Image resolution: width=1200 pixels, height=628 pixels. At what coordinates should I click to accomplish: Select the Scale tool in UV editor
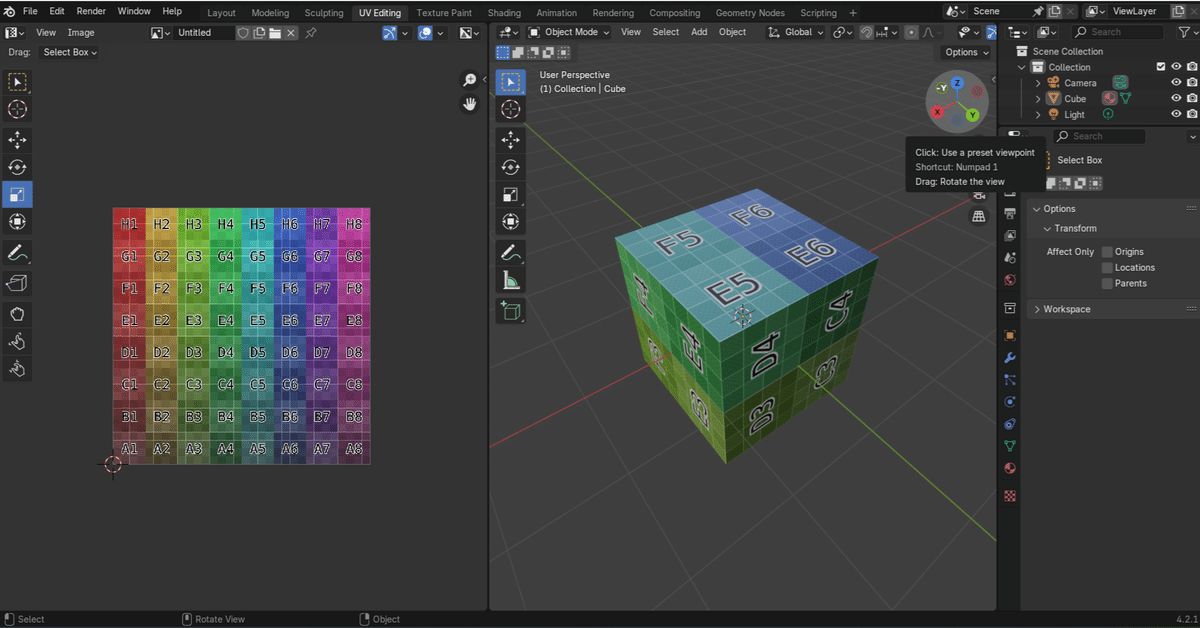pyautogui.click(x=18, y=194)
